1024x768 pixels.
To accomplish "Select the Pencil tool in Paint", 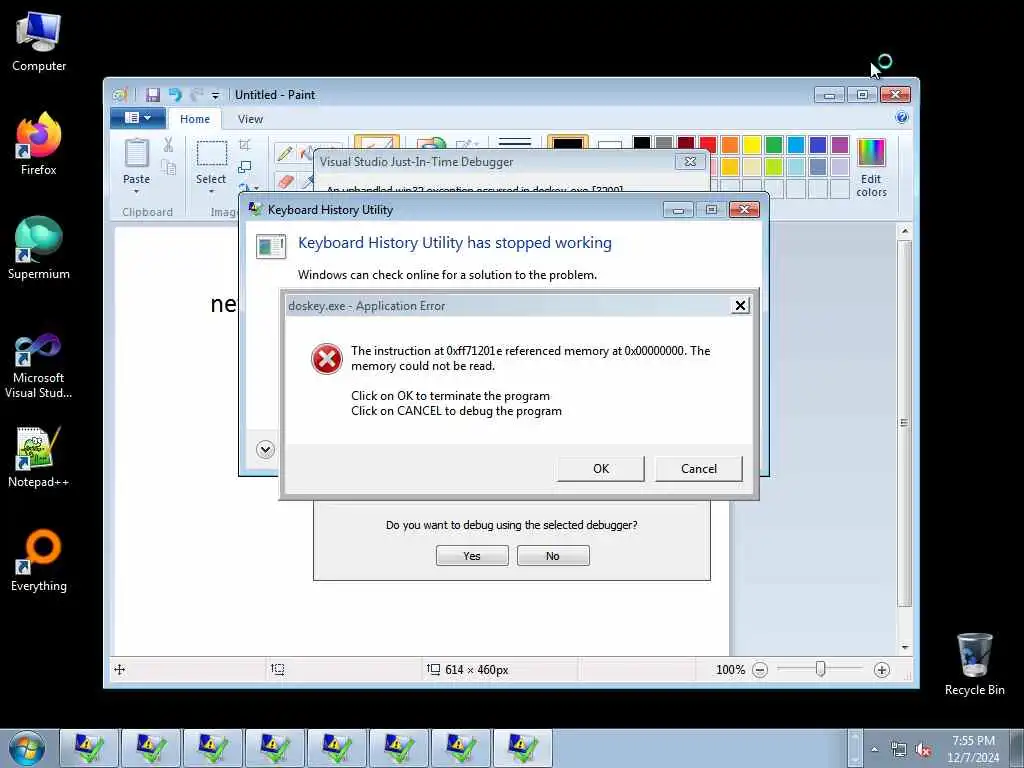I will pos(284,153).
